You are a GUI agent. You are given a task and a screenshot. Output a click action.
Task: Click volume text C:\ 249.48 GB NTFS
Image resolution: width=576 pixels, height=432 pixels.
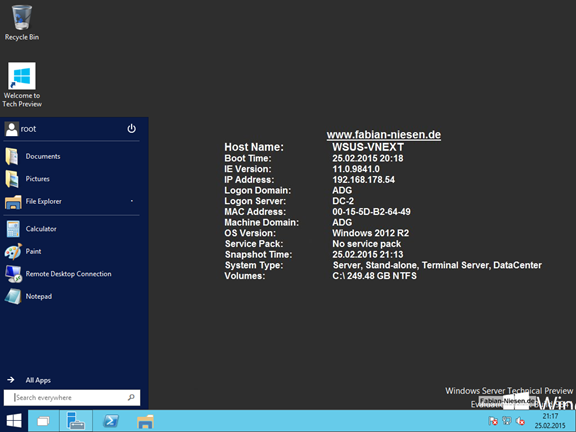pos(374,276)
